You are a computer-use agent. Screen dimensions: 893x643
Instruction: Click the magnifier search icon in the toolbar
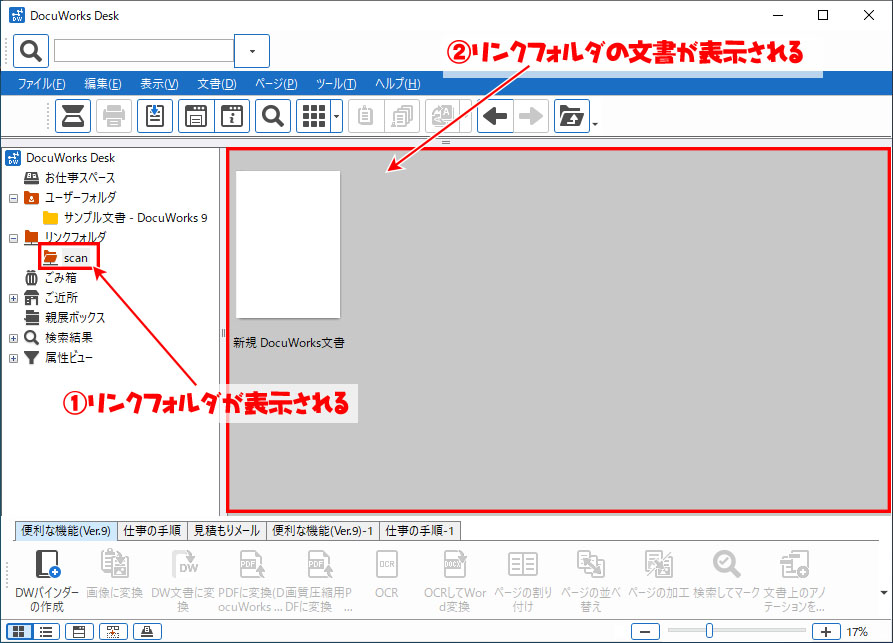pyautogui.click(x=273, y=116)
